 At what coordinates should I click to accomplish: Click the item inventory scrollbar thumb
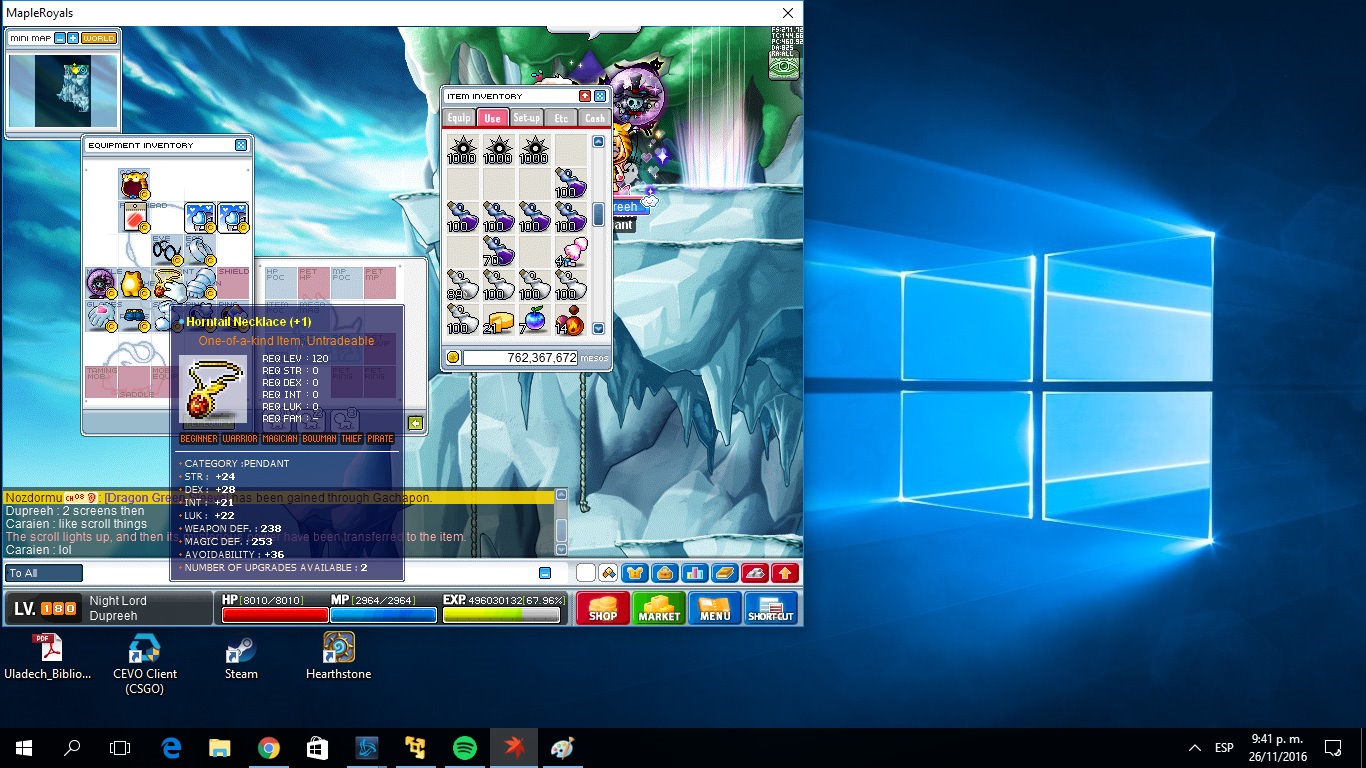598,214
